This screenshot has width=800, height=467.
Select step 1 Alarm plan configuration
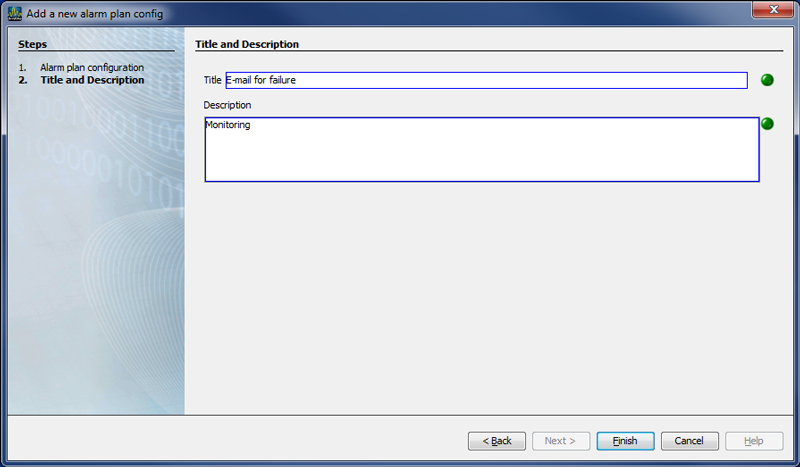[98, 67]
